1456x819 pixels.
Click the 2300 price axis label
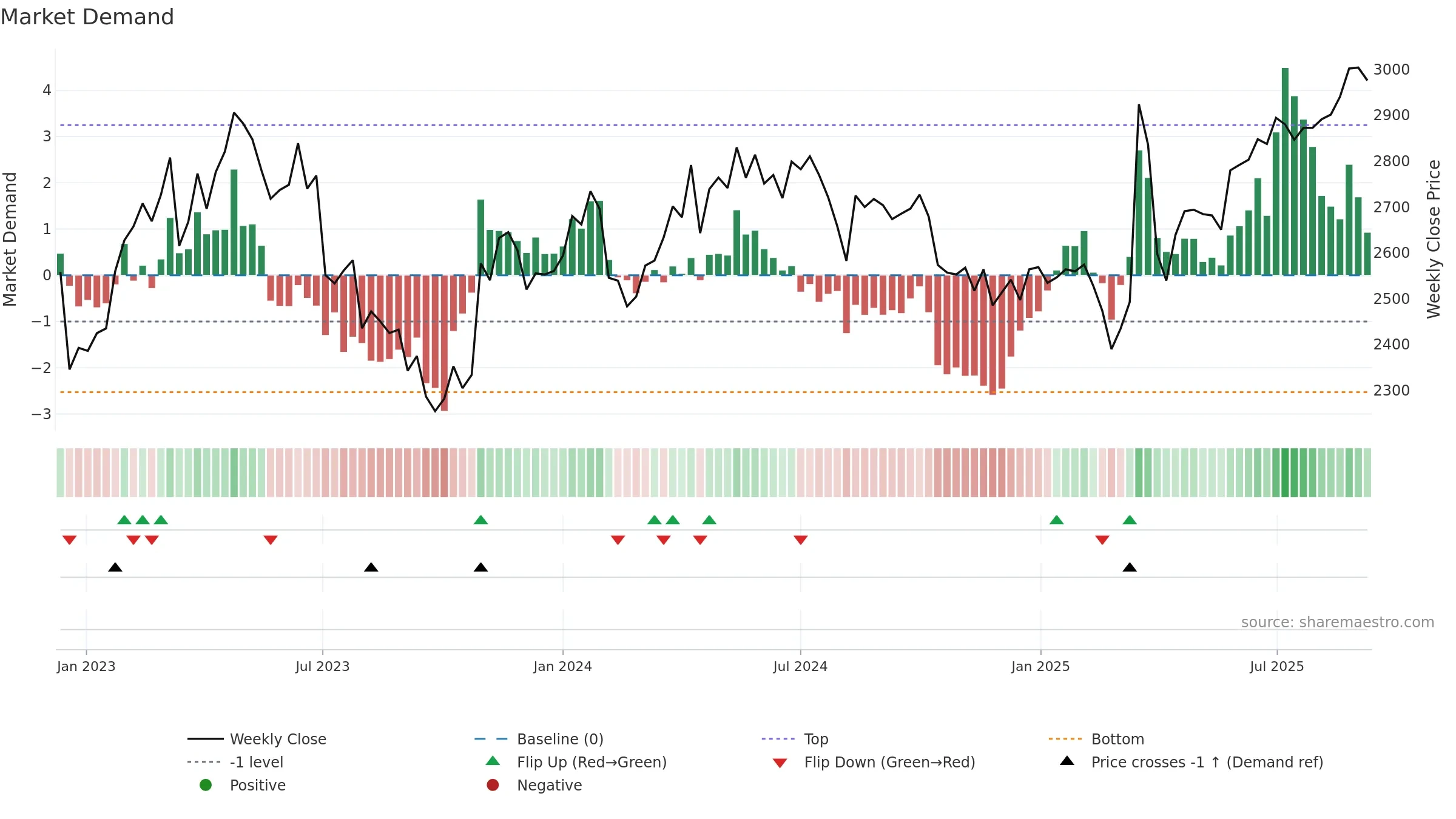tap(1392, 390)
